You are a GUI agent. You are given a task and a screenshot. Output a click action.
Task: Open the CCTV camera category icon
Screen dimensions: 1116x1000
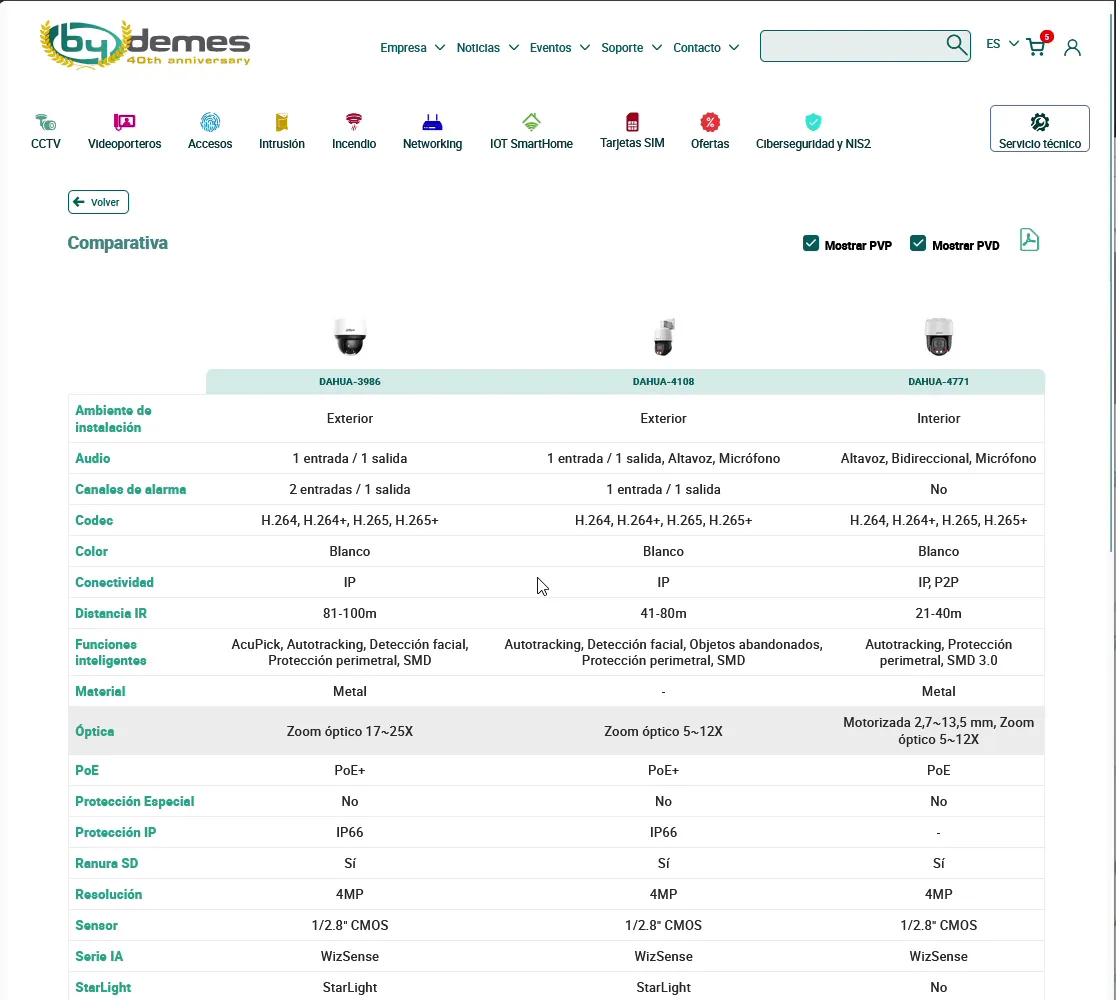point(46,122)
